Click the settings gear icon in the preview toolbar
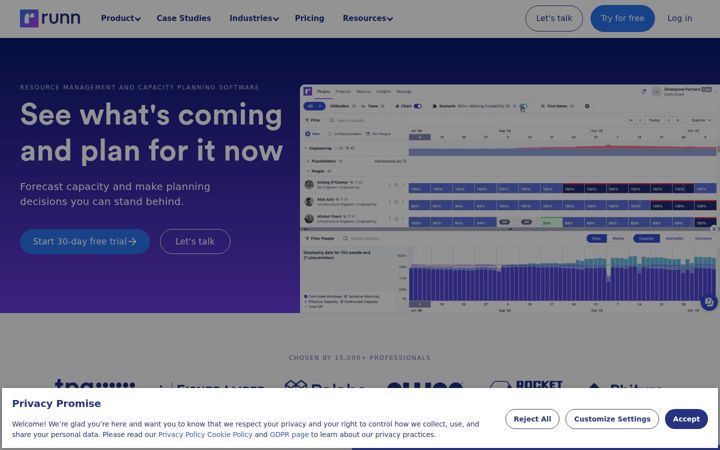The height and width of the screenshot is (450, 720). click(x=587, y=106)
